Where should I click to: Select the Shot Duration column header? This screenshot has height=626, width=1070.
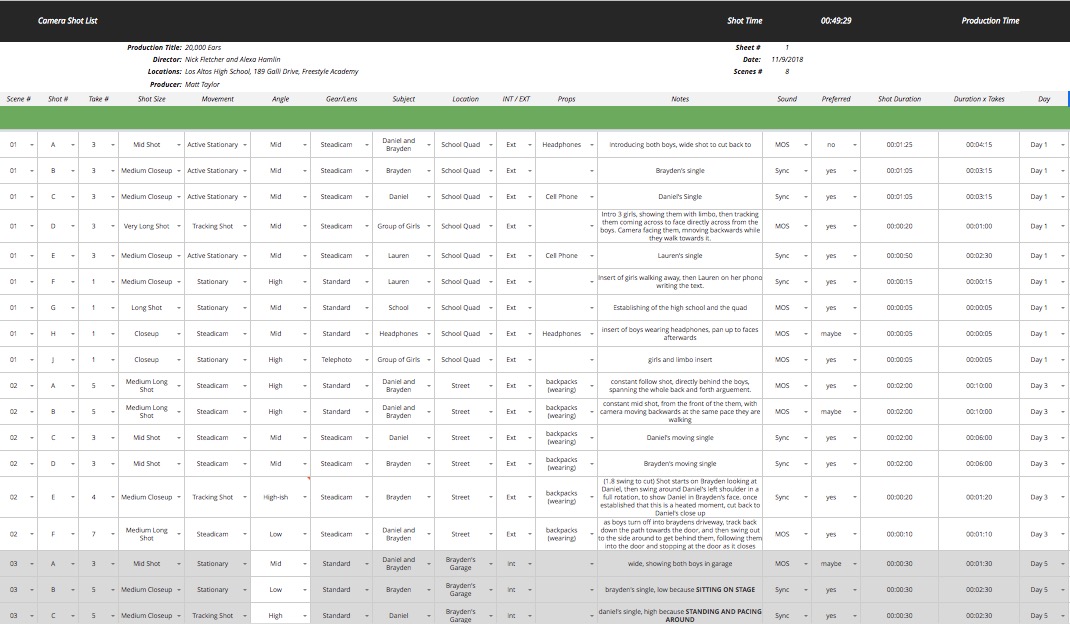pos(899,99)
